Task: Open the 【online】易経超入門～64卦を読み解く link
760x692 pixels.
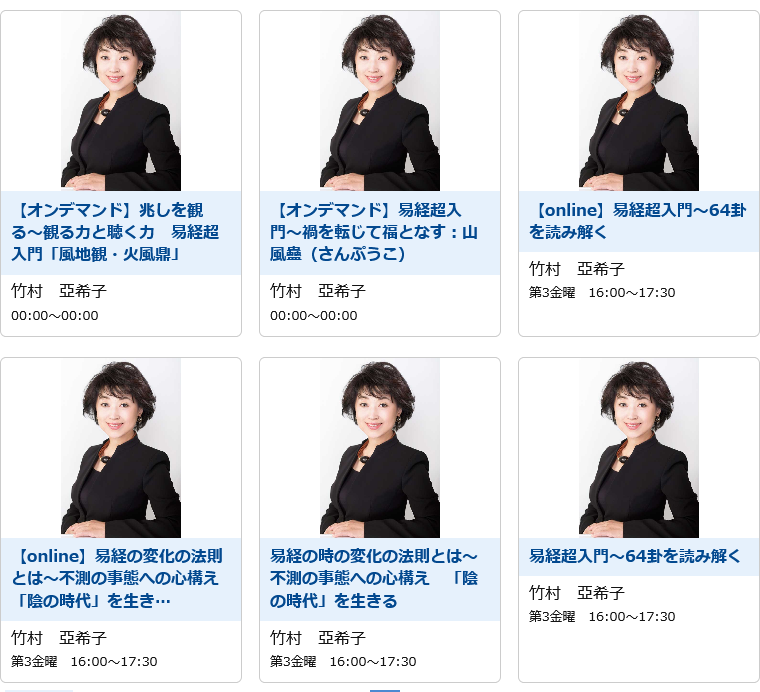Action: tap(638, 221)
